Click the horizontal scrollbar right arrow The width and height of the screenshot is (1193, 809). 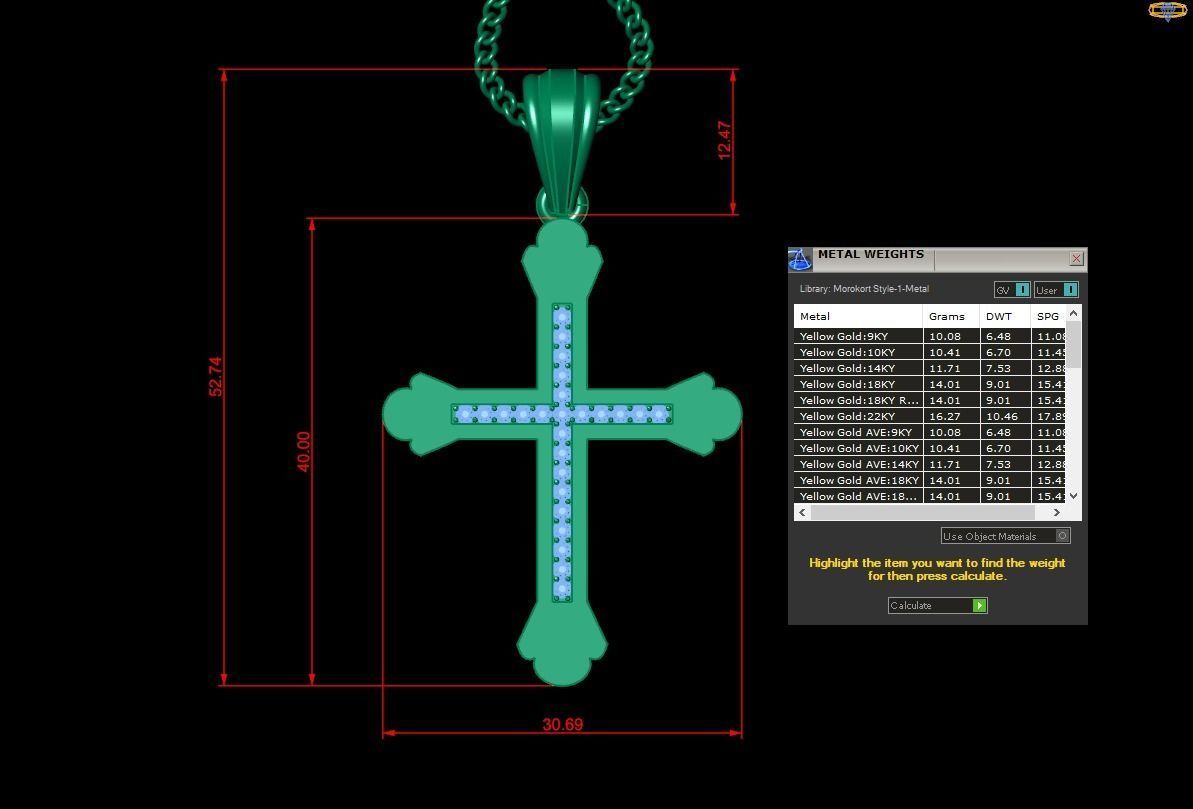click(1057, 512)
